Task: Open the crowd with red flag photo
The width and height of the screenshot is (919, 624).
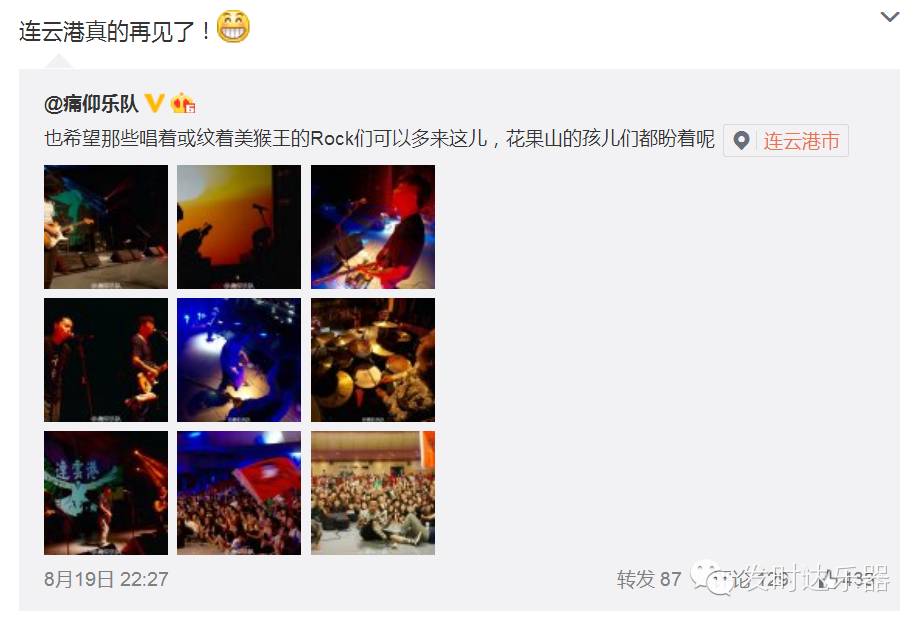Action: [239, 493]
